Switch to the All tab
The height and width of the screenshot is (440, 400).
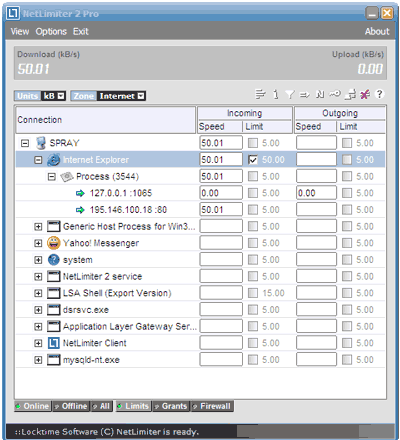[x=102, y=406]
